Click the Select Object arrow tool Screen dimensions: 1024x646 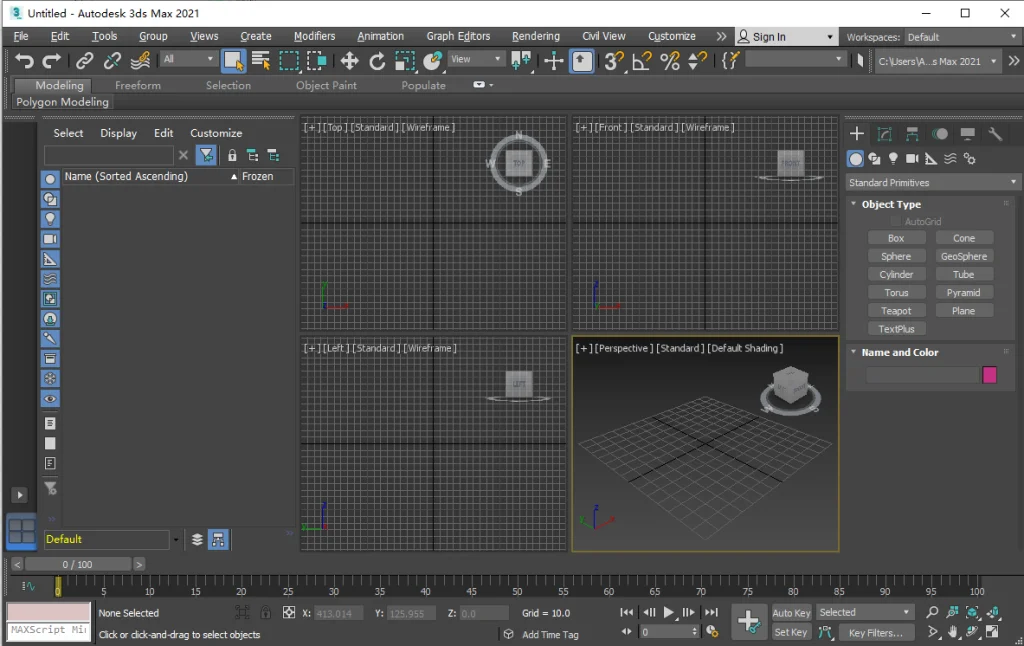point(233,61)
